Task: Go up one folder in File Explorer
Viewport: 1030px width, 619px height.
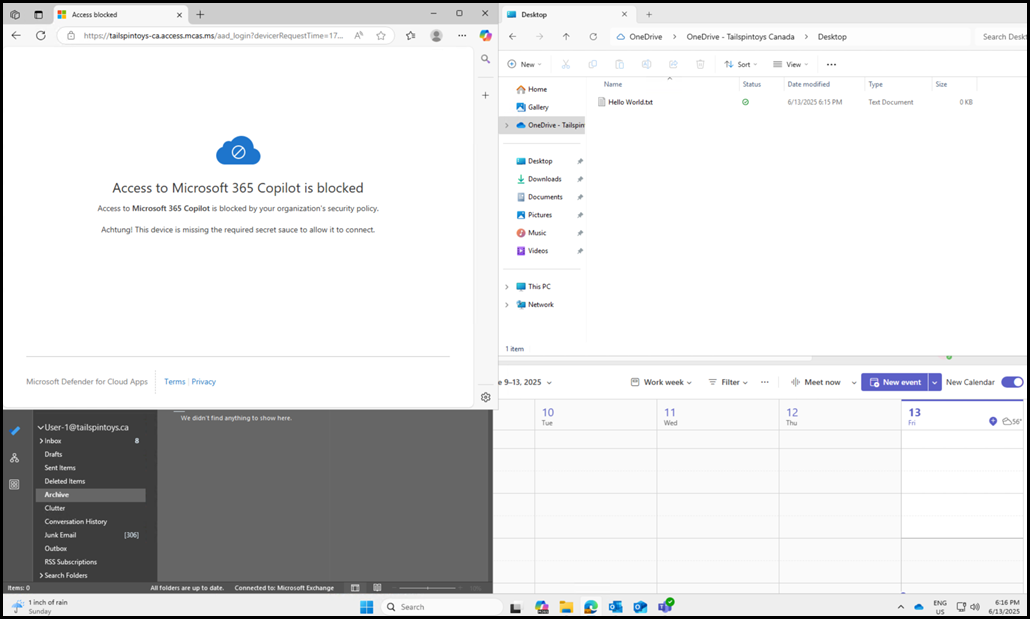Action: coord(566,37)
